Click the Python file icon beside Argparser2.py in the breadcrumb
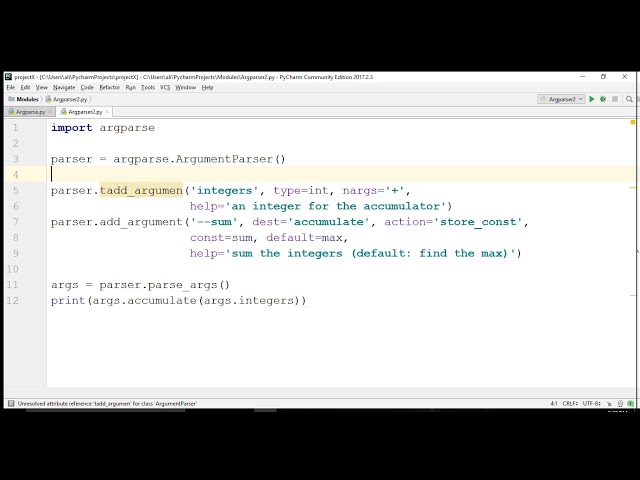The width and height of the screenshot is (640, 480). point(49,99)
